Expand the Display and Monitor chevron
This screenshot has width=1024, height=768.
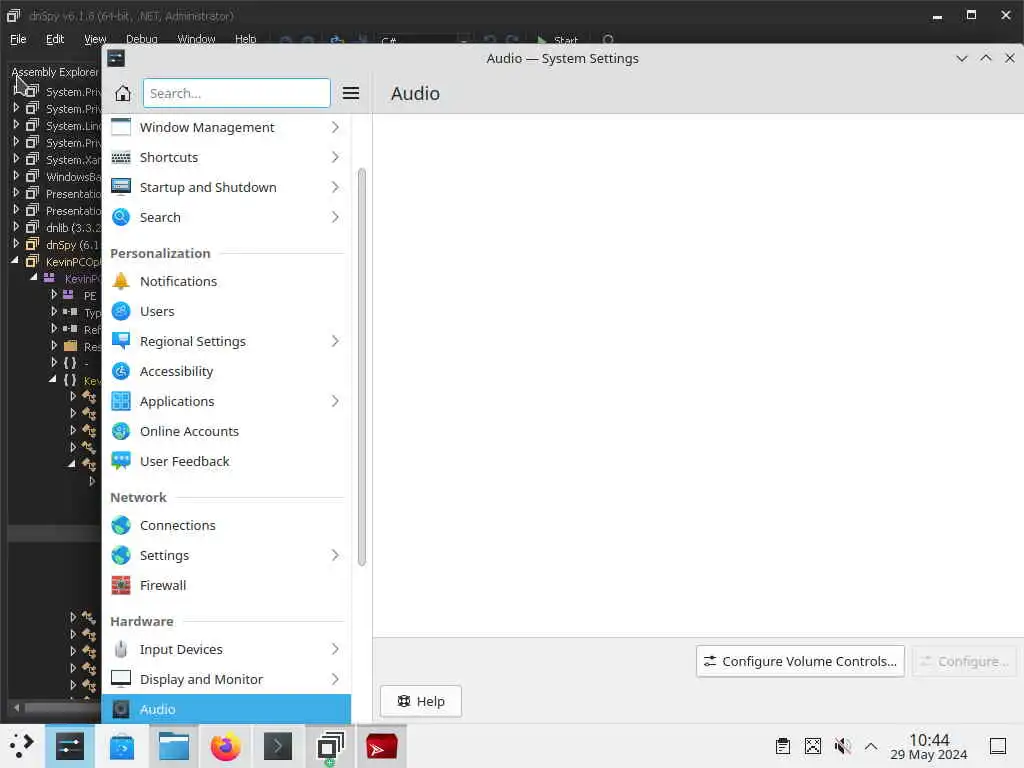coord(335,680)
